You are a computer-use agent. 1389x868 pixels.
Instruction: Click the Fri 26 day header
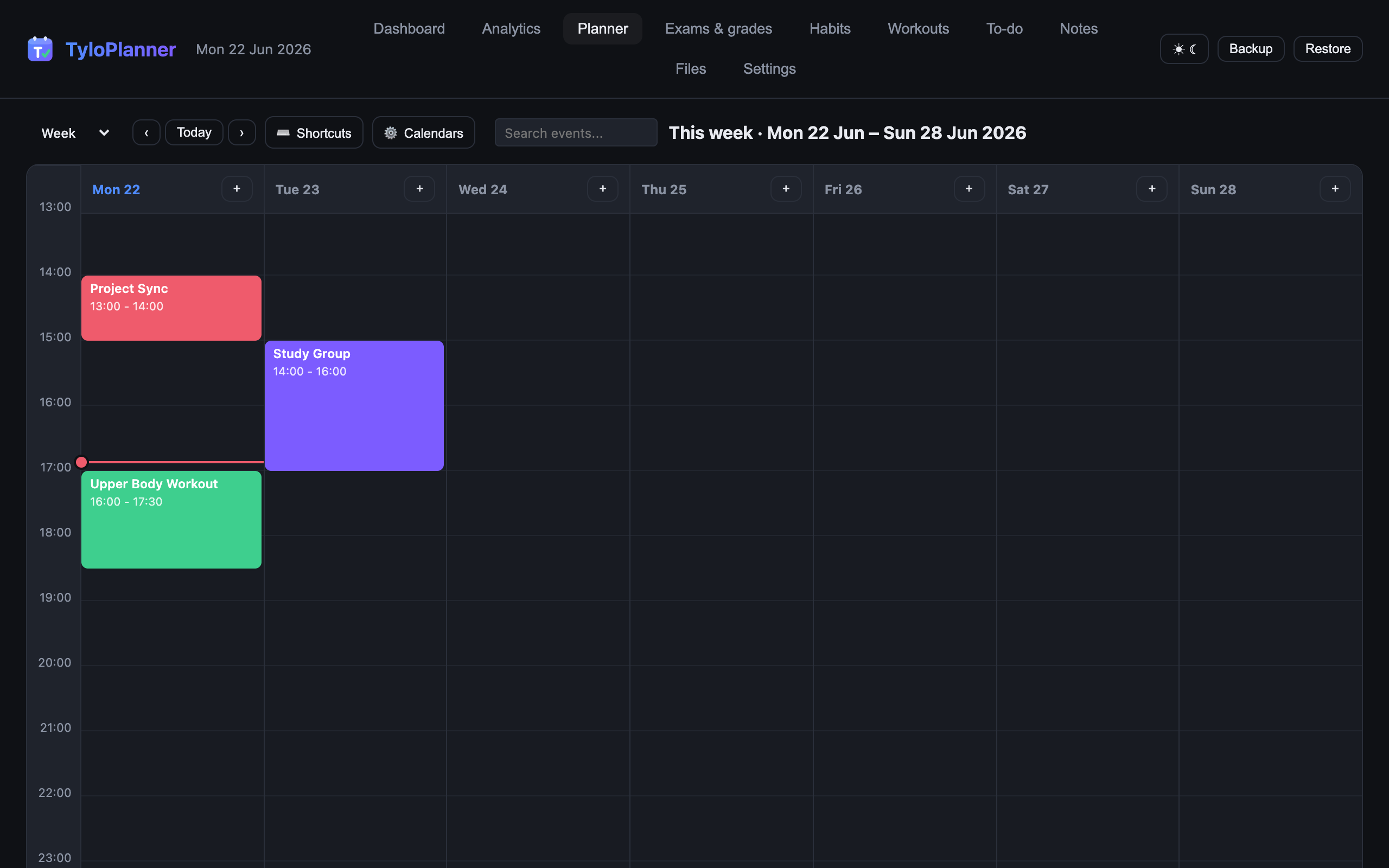(x=843, y=189)
